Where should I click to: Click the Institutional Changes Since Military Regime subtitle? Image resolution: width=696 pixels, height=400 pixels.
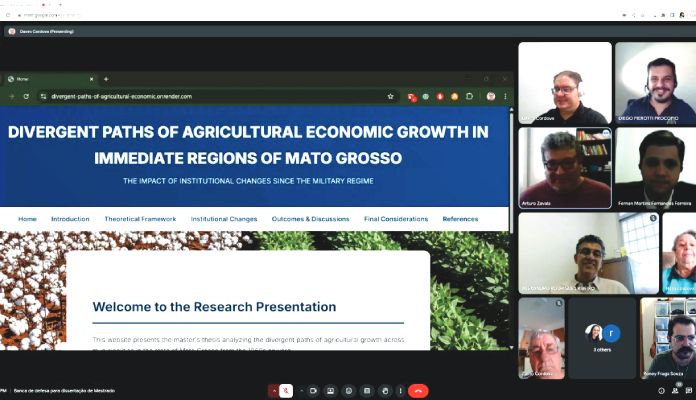tap(248, 181)
